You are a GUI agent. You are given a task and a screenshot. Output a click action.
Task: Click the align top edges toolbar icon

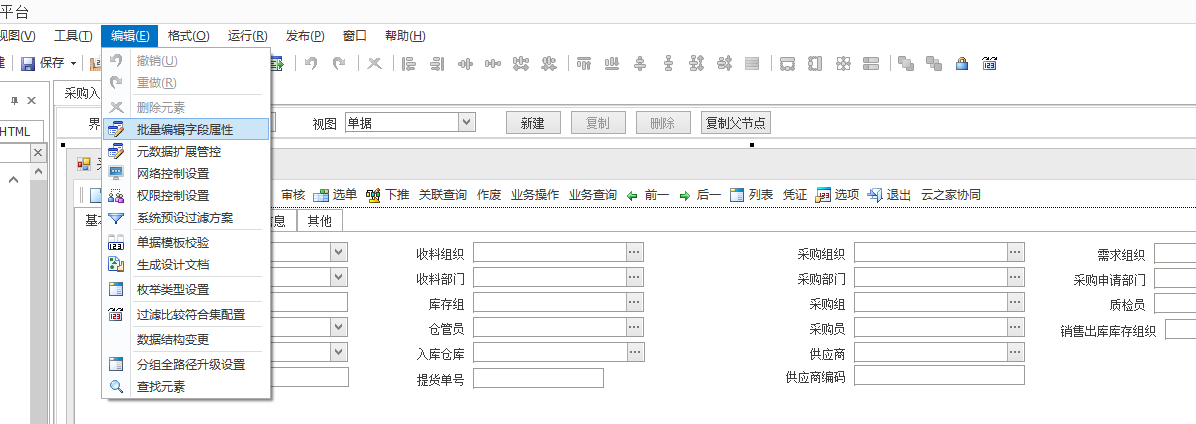pyautogui.click(x=584, y=63)
